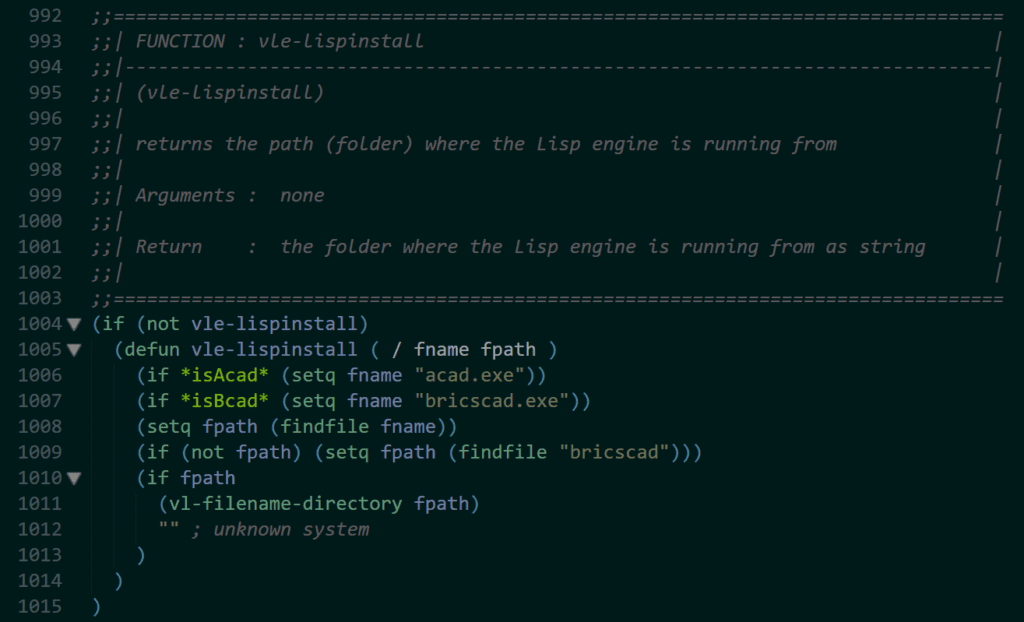Click line number 1008 in the gutter

[40, 427]
